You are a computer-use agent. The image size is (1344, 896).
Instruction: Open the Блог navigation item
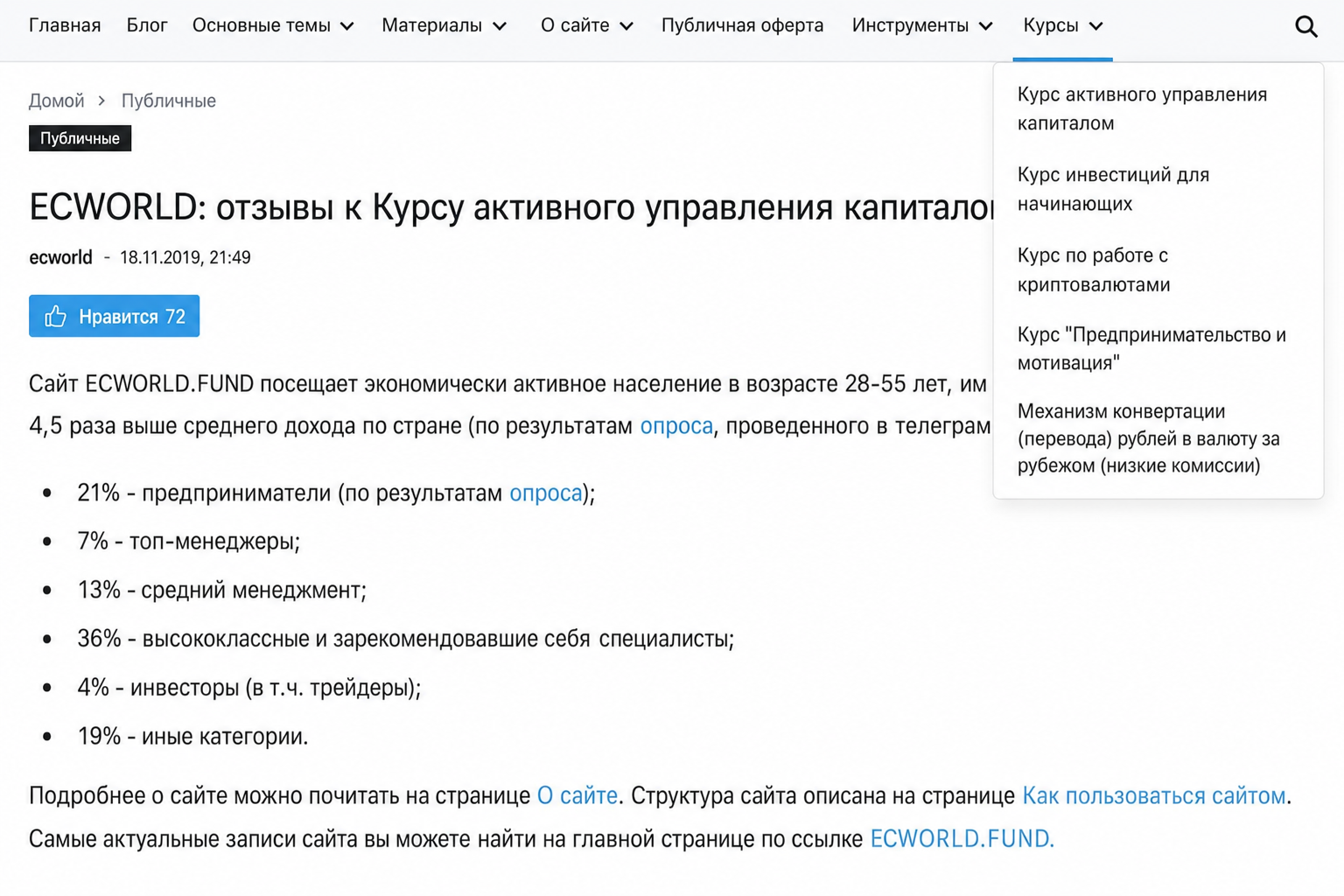click(147, 25)
